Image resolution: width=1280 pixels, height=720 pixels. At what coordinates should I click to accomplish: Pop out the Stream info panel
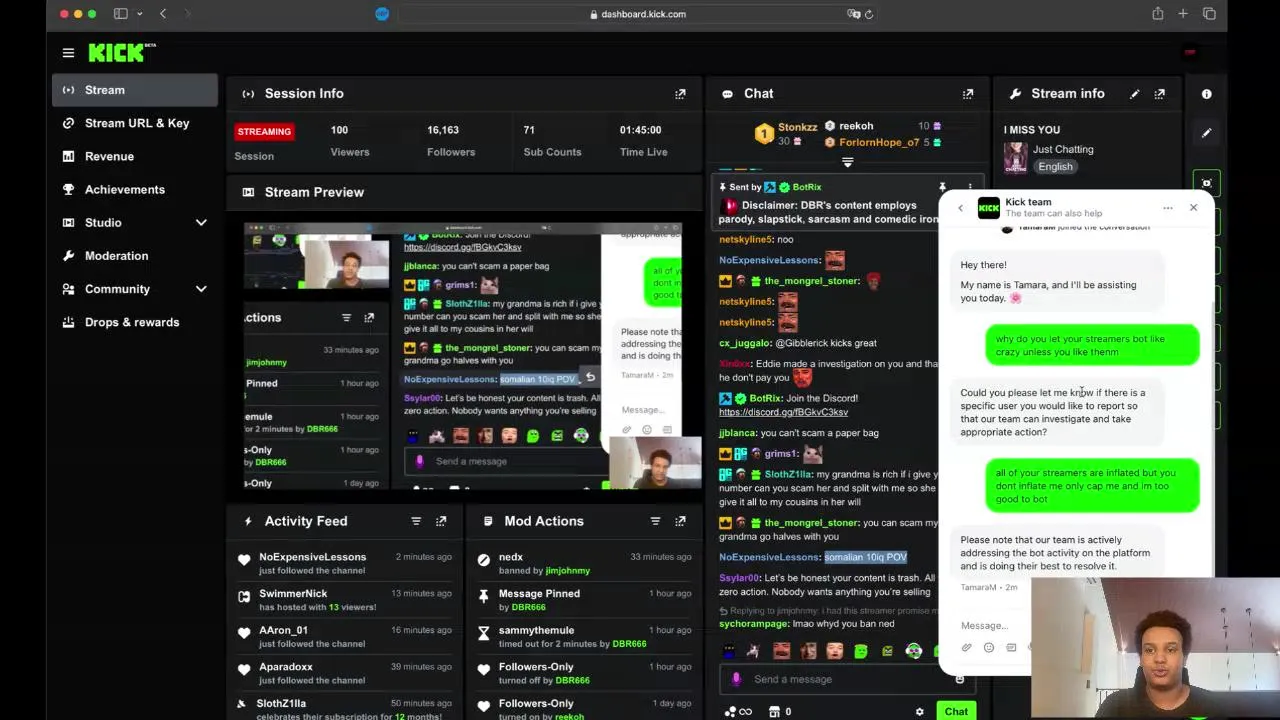point(1159,94)
